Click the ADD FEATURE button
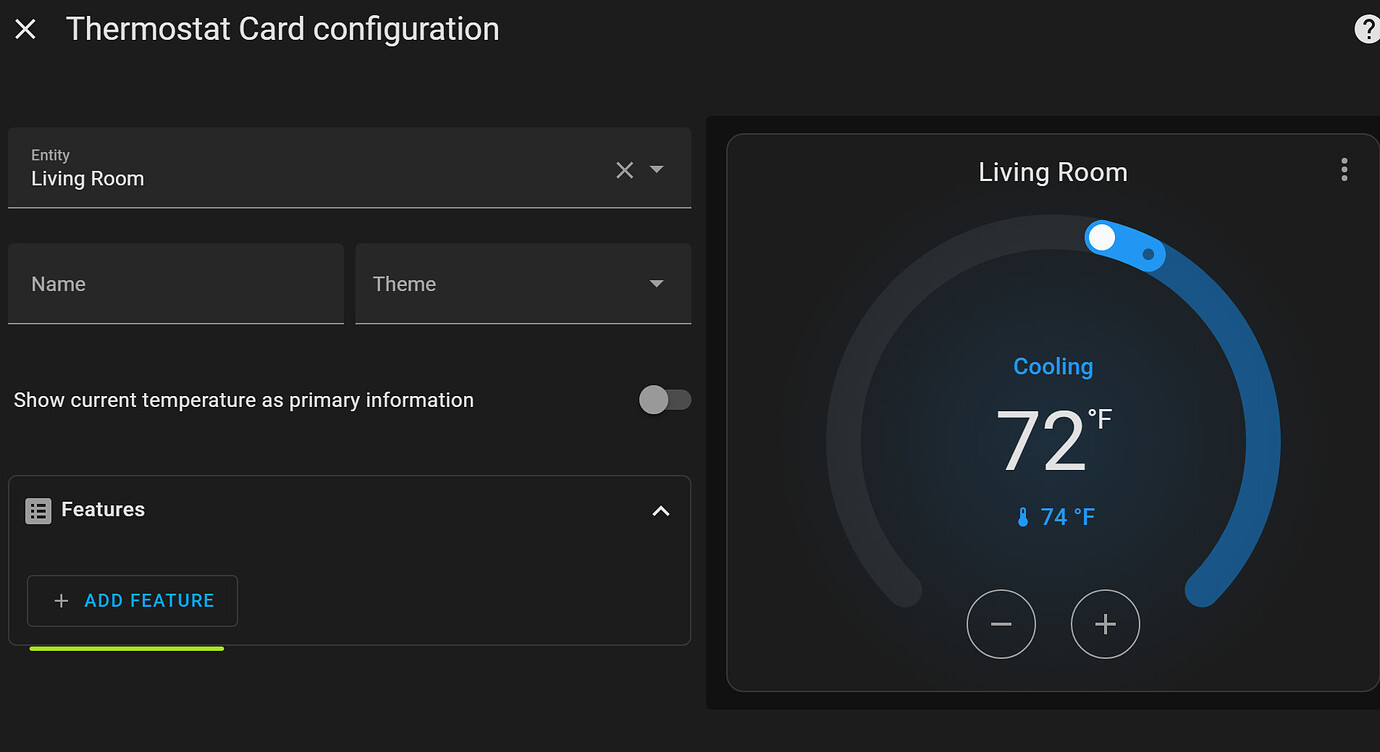The height and width of the screenshot is (752, 1380). tap(132, 600)
